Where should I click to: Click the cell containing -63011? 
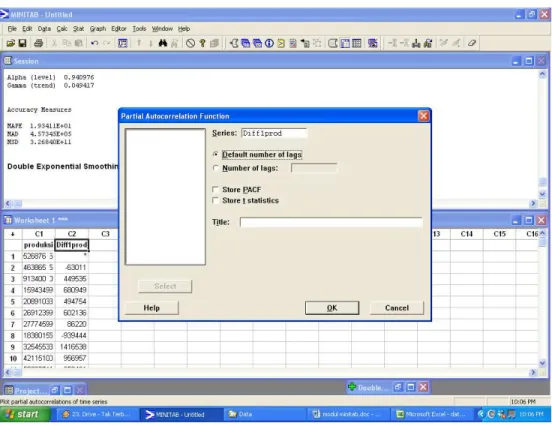click(72, 268)
